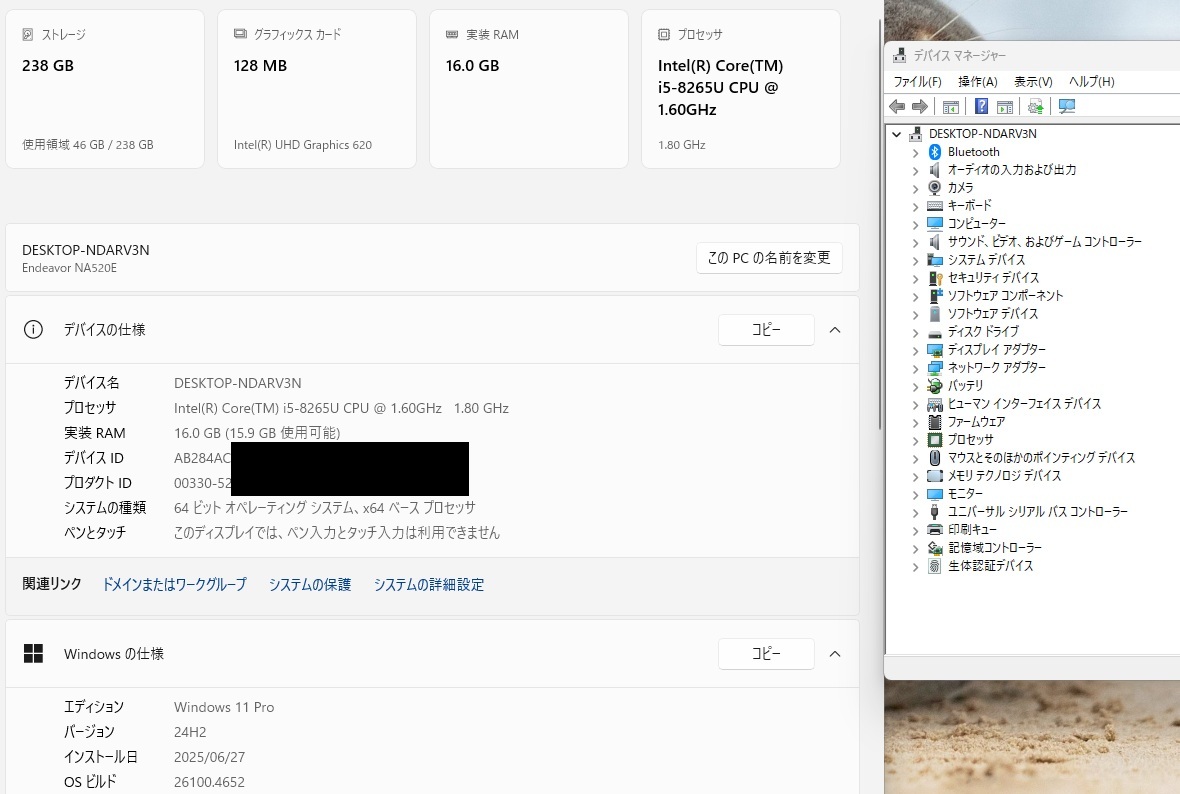The width and height of the screenshot is (1180, 794).
Task: Click Windows logo icon beside Windows の仕様
Action: point(33,653)
